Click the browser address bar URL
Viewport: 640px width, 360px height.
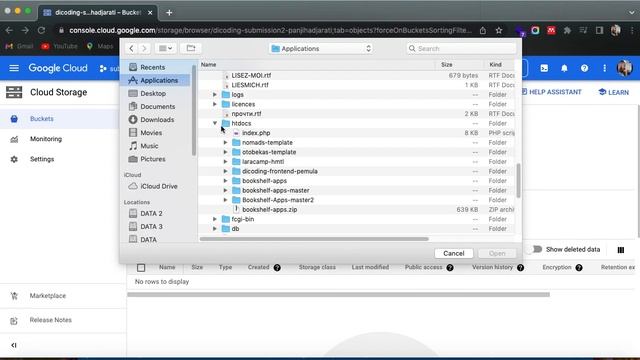(x=270, y=31)
